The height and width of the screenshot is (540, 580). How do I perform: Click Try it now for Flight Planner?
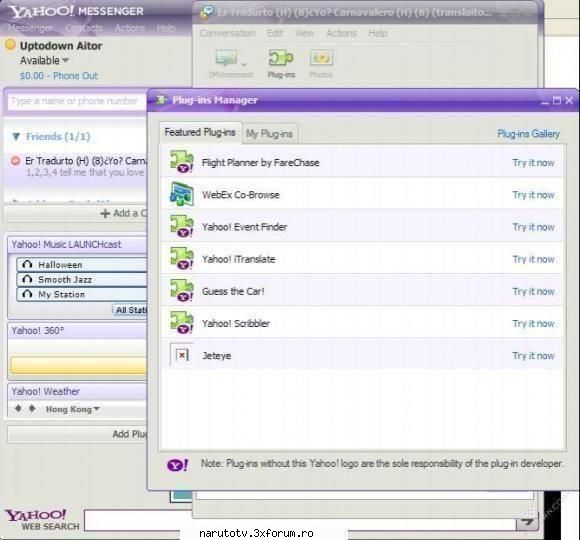(533, 163)
